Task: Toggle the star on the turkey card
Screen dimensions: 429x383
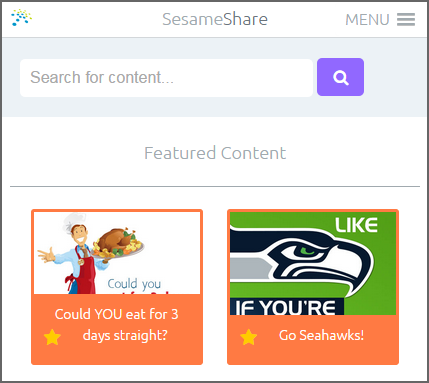Action: coord(52,337)
